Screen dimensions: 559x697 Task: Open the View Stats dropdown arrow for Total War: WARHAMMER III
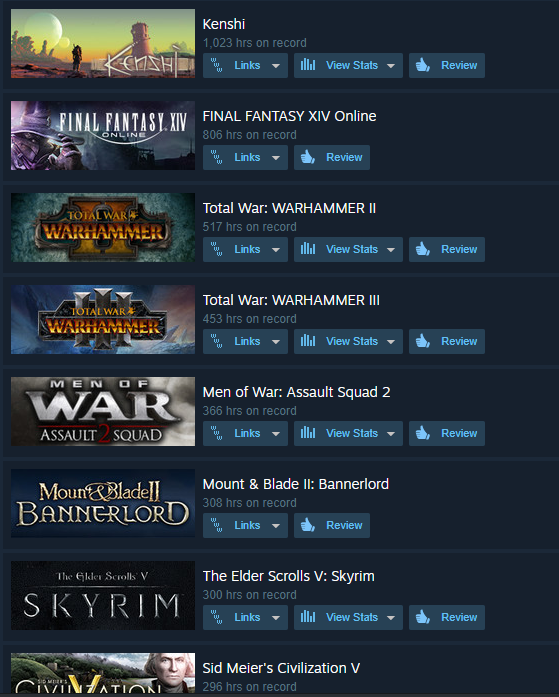pos(391,342)
